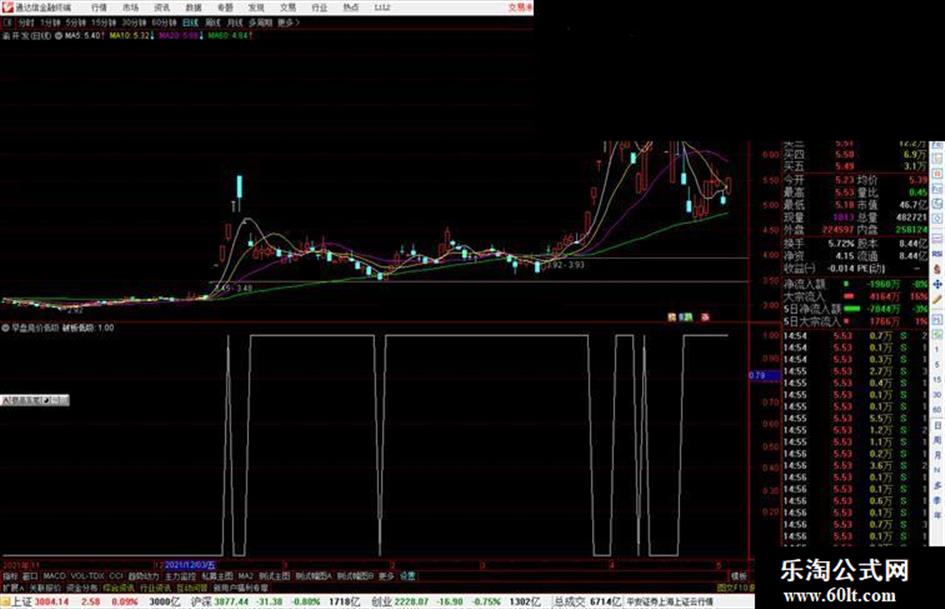Click the 2021/12/03 date label on time axis
945x609 pixels.
pos(189,565)
